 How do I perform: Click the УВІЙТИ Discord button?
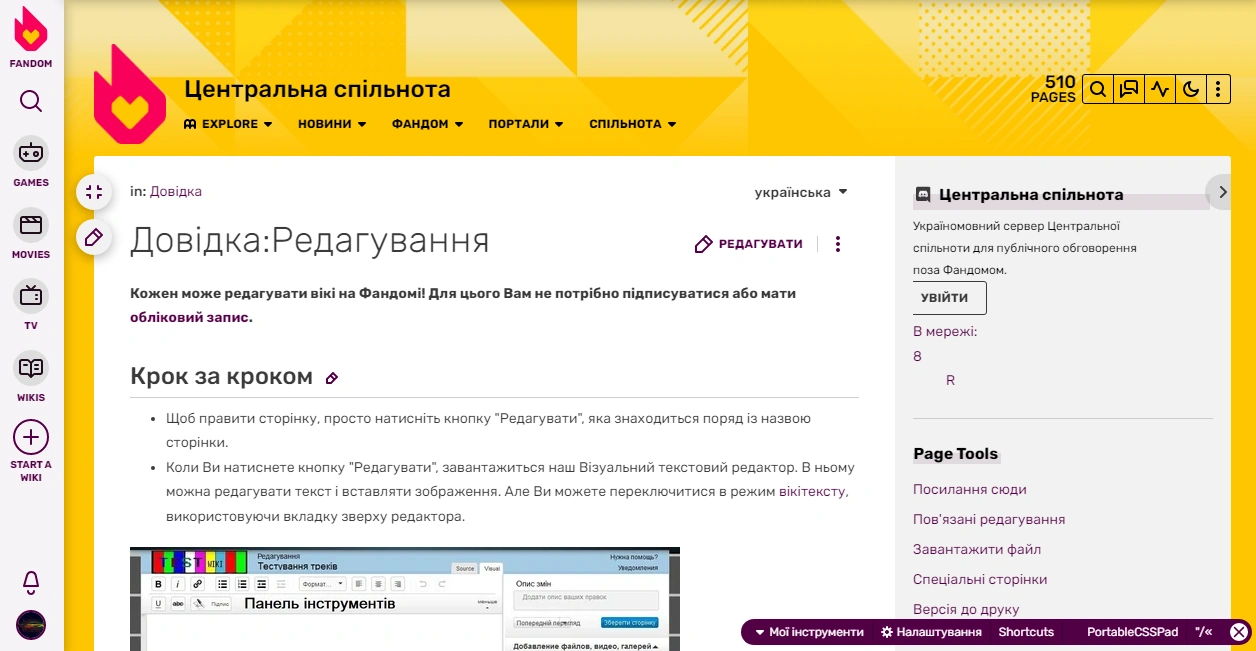coord(949,298)
